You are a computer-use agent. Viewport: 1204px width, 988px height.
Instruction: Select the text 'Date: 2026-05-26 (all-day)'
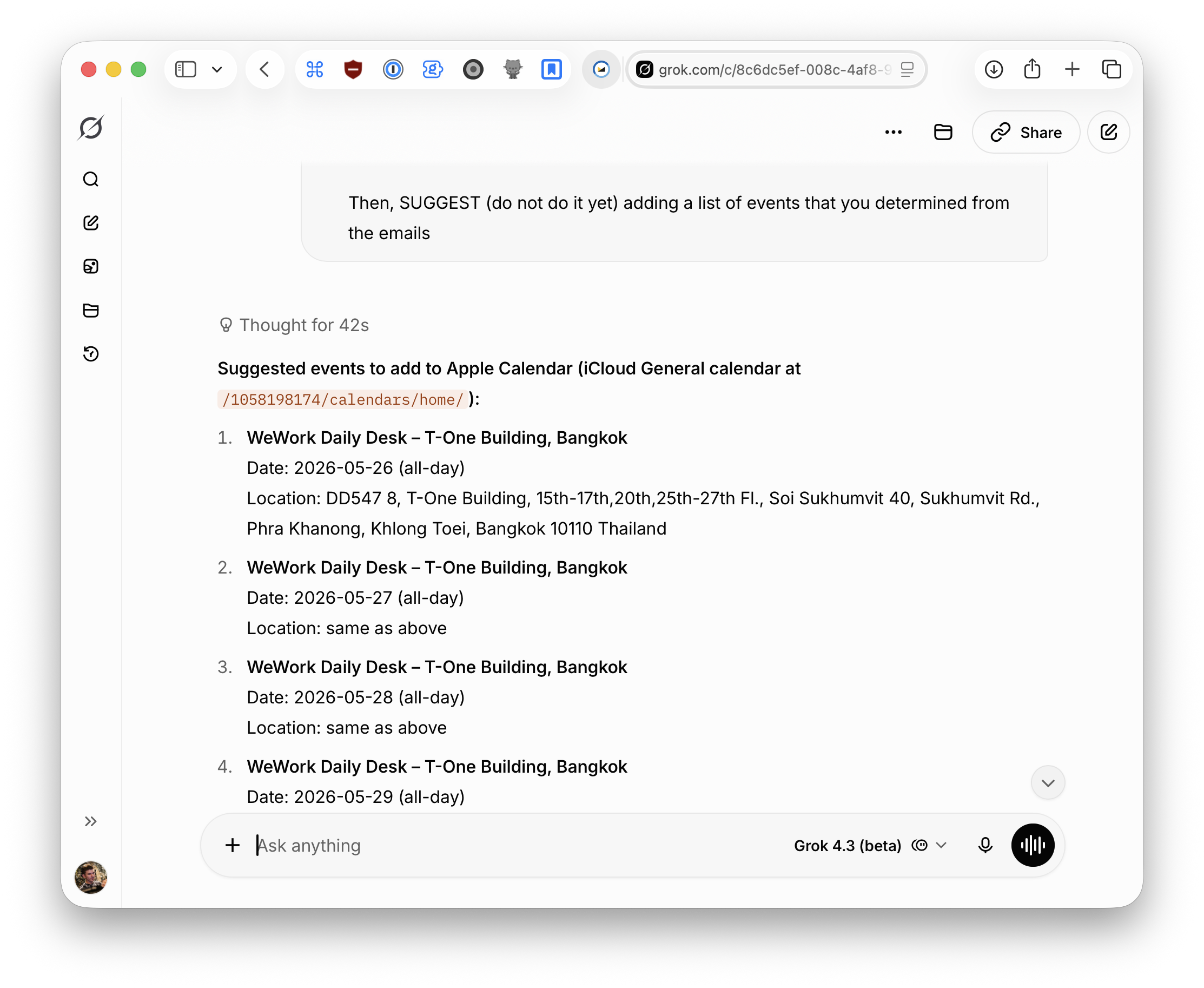pyautogui.click(x=355, y=468)
